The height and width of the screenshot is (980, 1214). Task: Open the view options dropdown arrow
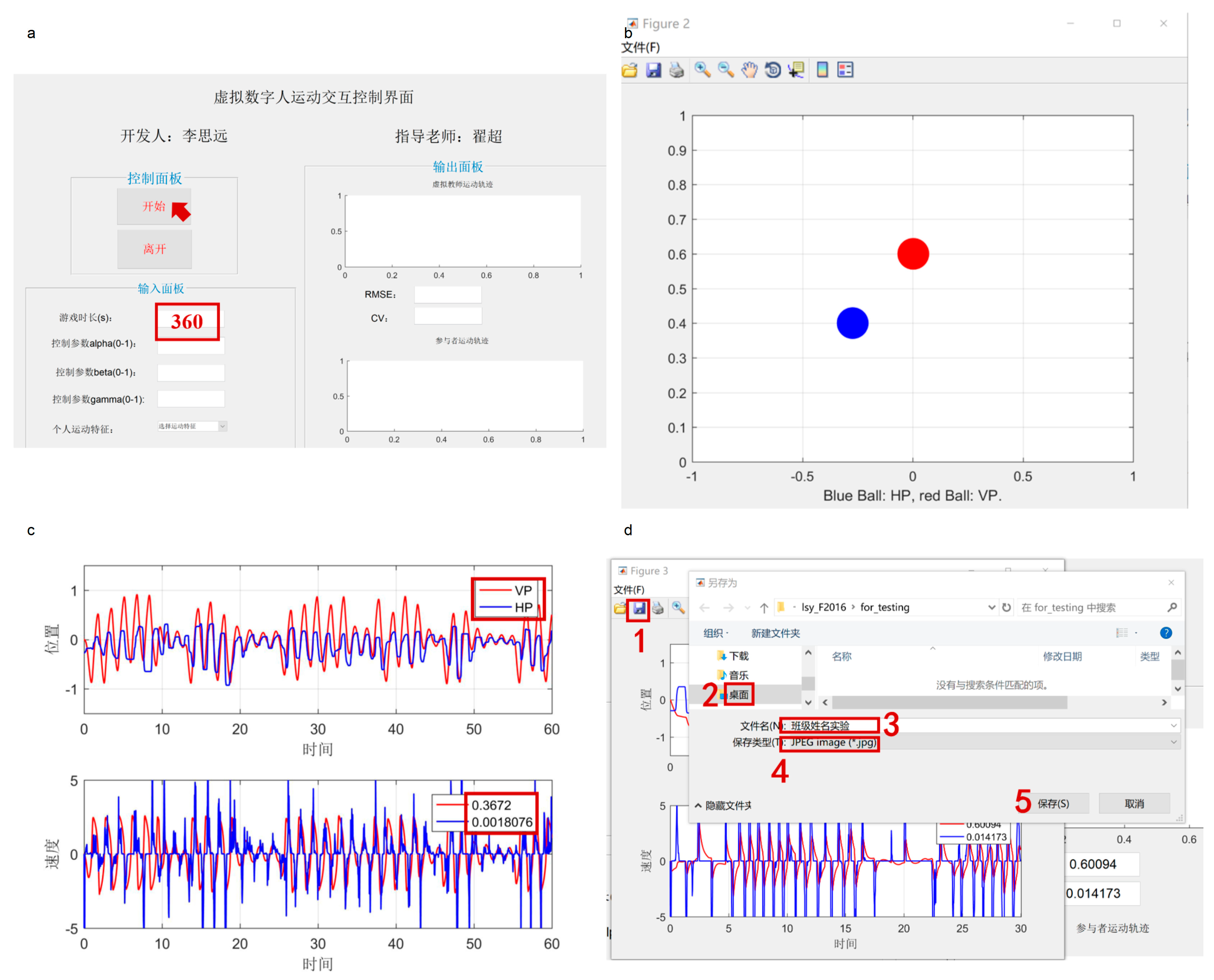[1136, 633]
